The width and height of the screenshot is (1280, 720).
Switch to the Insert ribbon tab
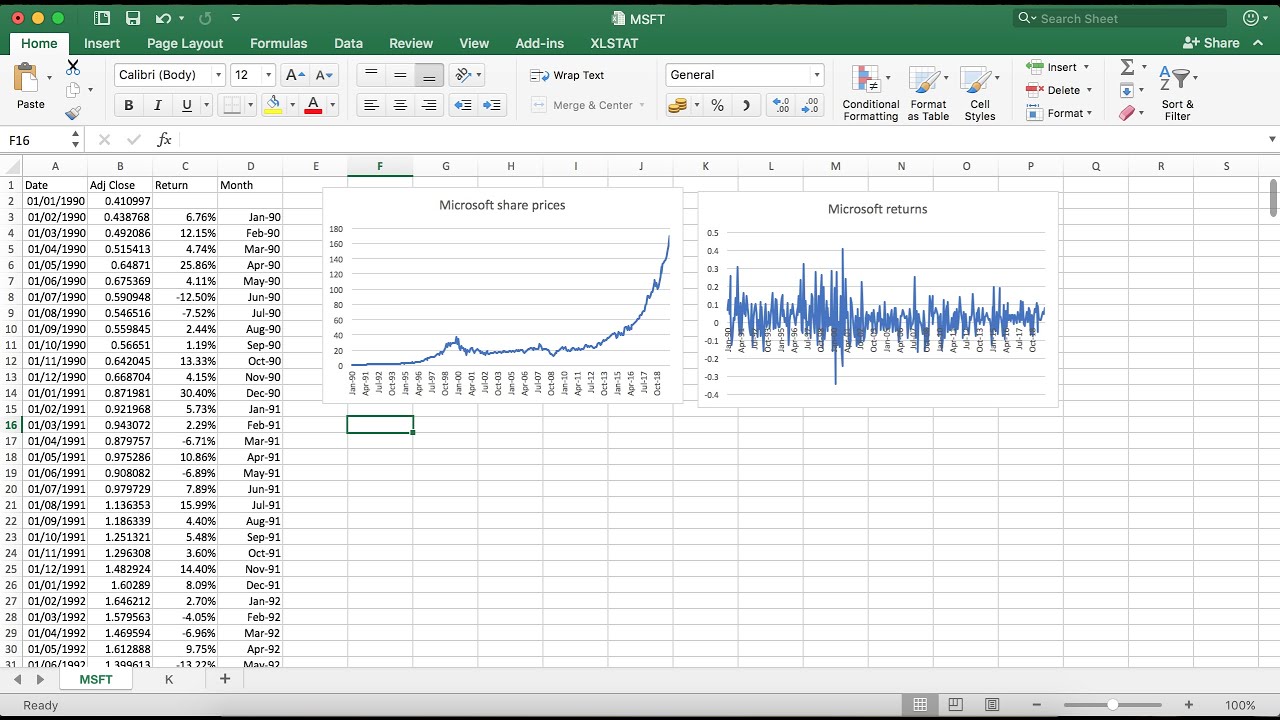[x=102, y=43]
